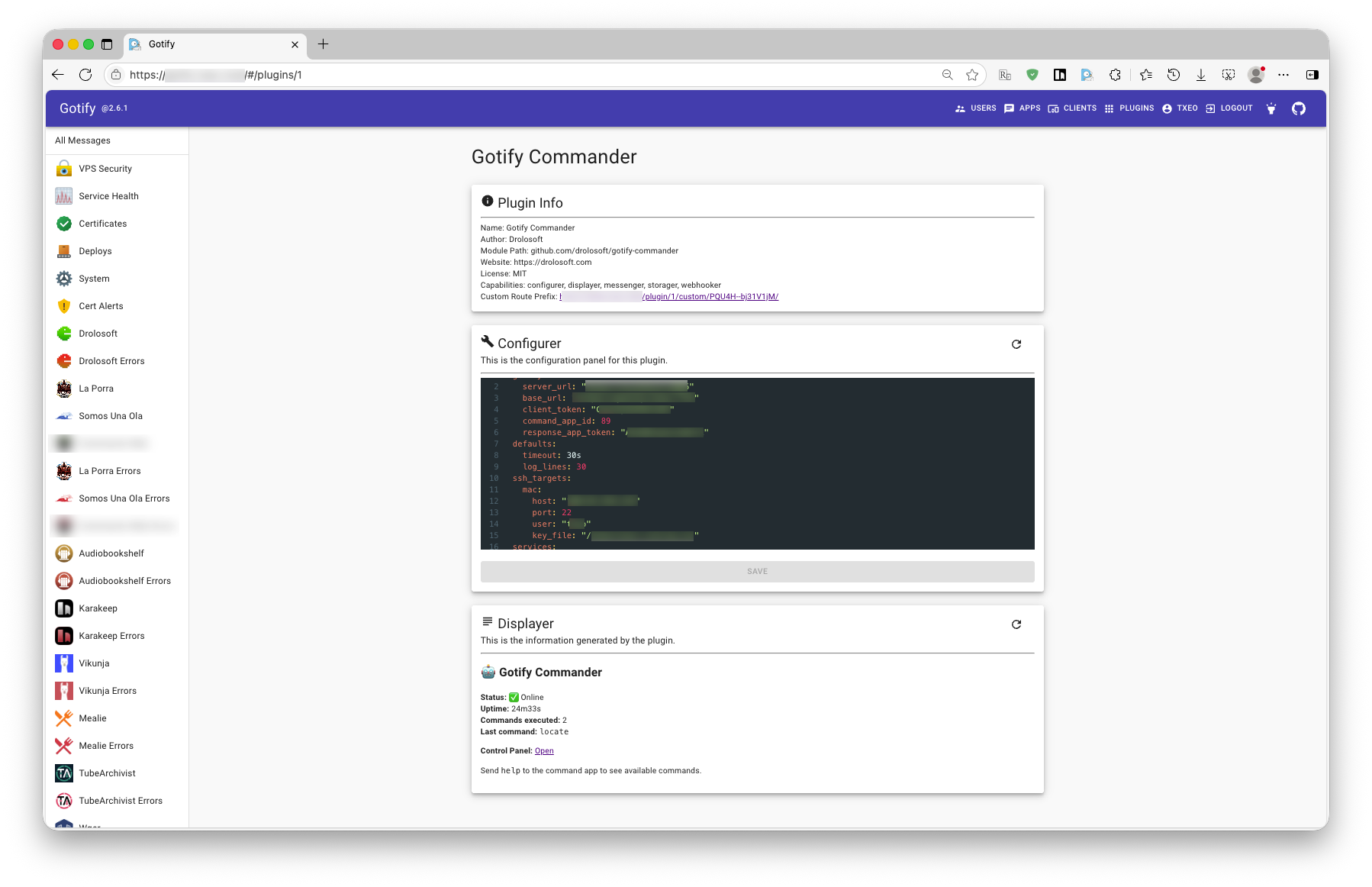Screen dimensions: 1372x887
Task: Open the Clients section in the navbar
Action: point(1073,108)
